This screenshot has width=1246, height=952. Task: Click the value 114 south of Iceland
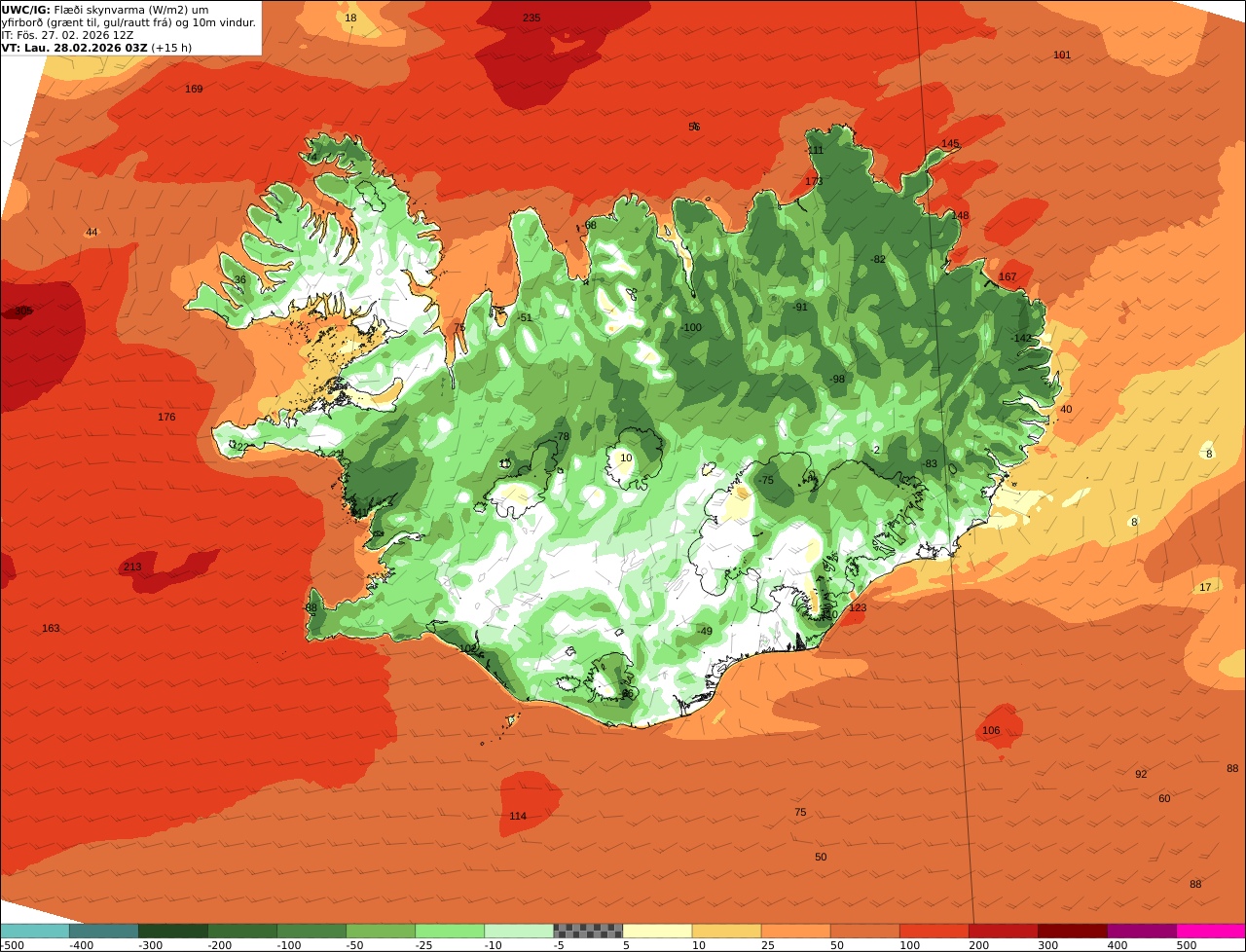click(518, 816)
